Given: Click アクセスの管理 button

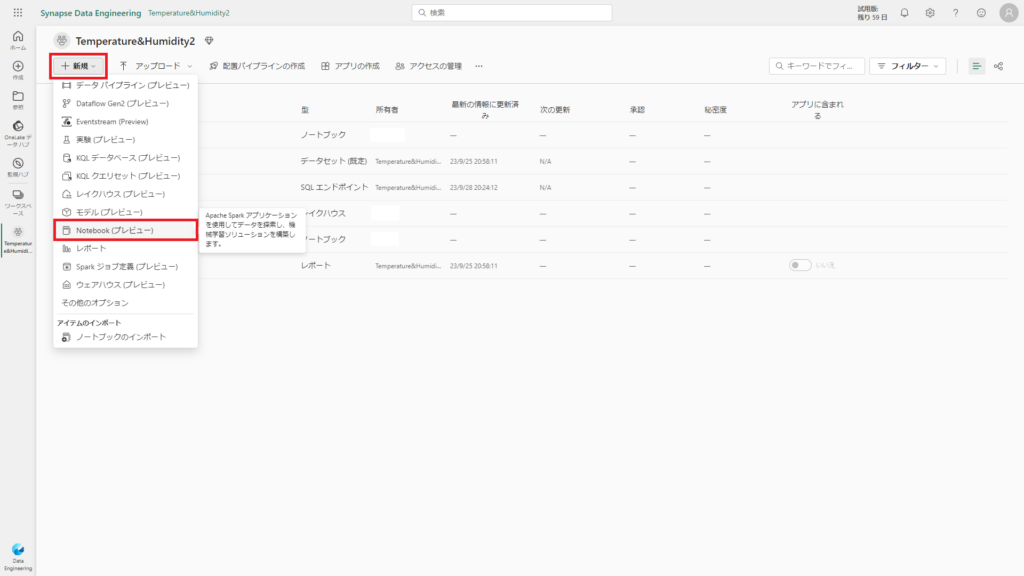Looking at the screenshot, I should tap(428, 66).
